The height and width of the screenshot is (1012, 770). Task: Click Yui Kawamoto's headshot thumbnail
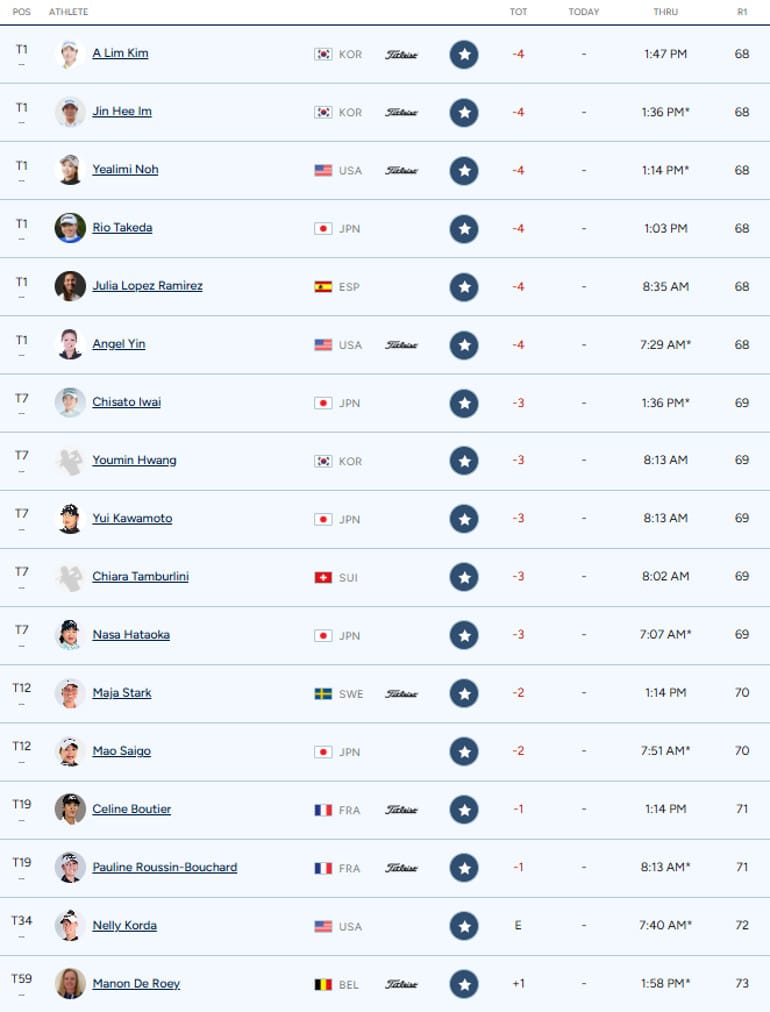(70, 518)
